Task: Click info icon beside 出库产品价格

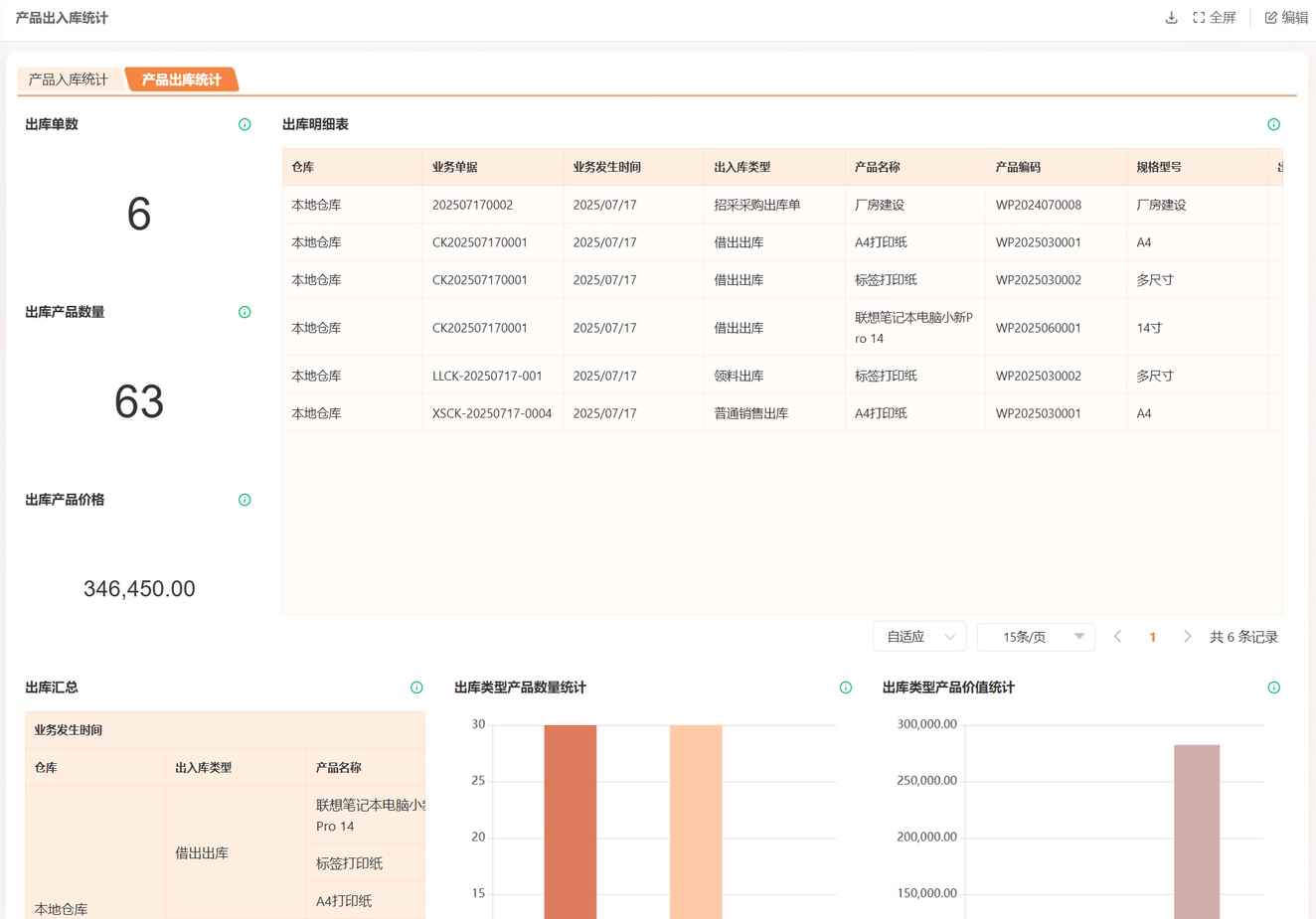Action: point(245,500)
